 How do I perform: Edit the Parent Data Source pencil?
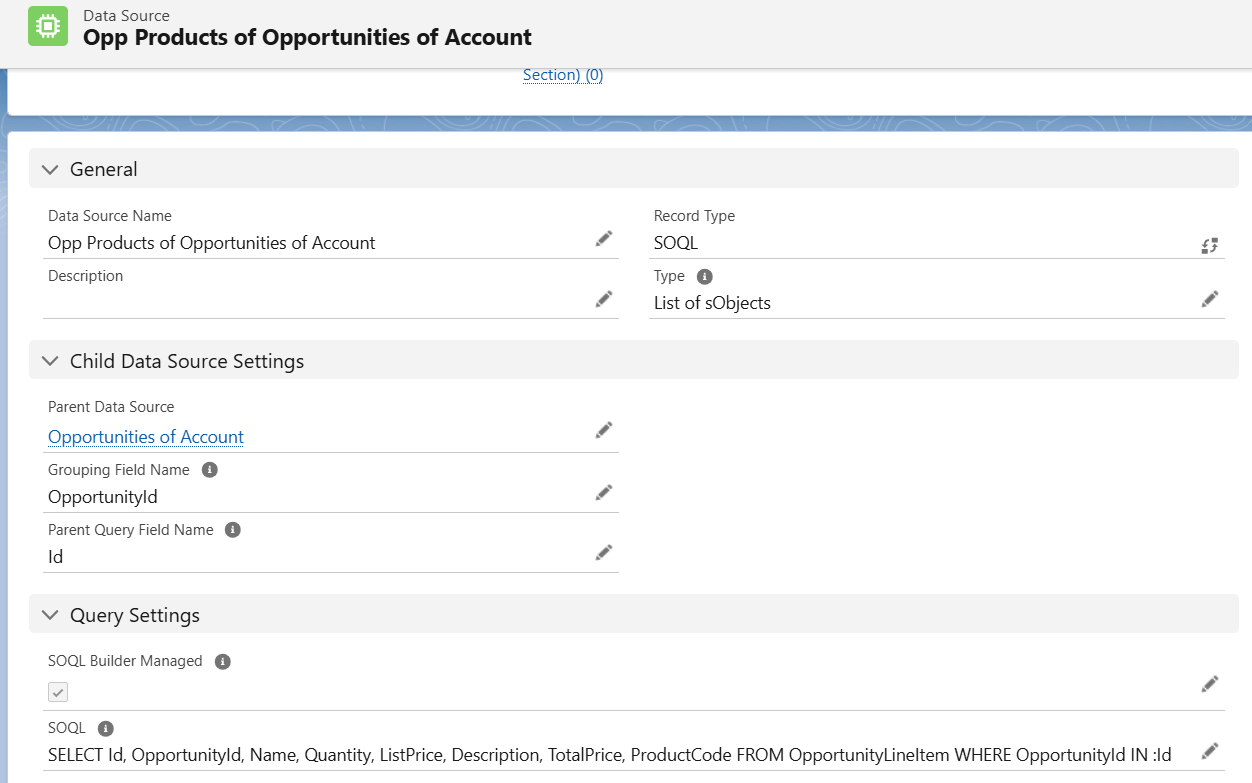point(603,430)
